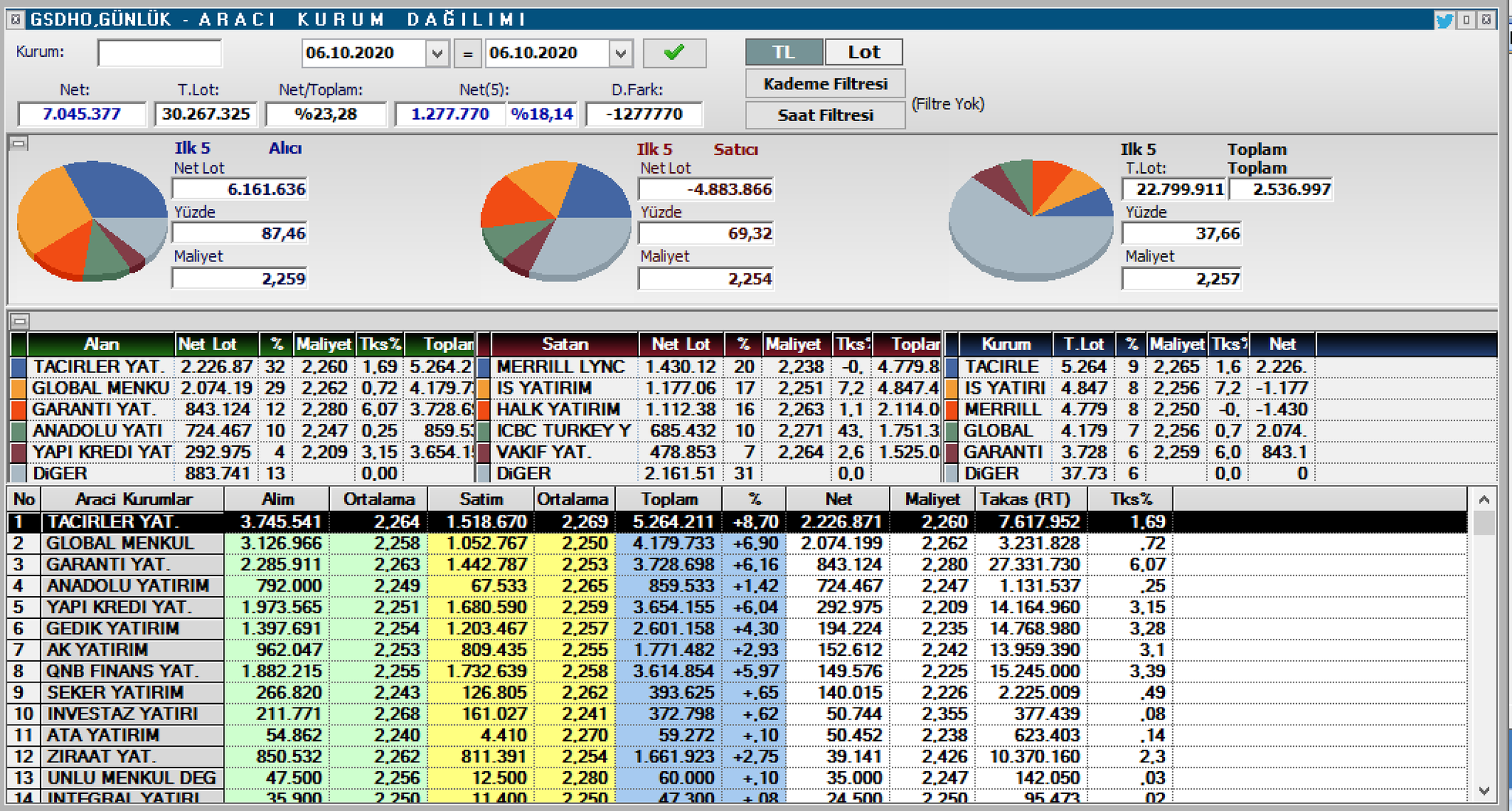Click the title bar system menu icon
This screenshot has height=811, width=1512.
coord(16,19)
